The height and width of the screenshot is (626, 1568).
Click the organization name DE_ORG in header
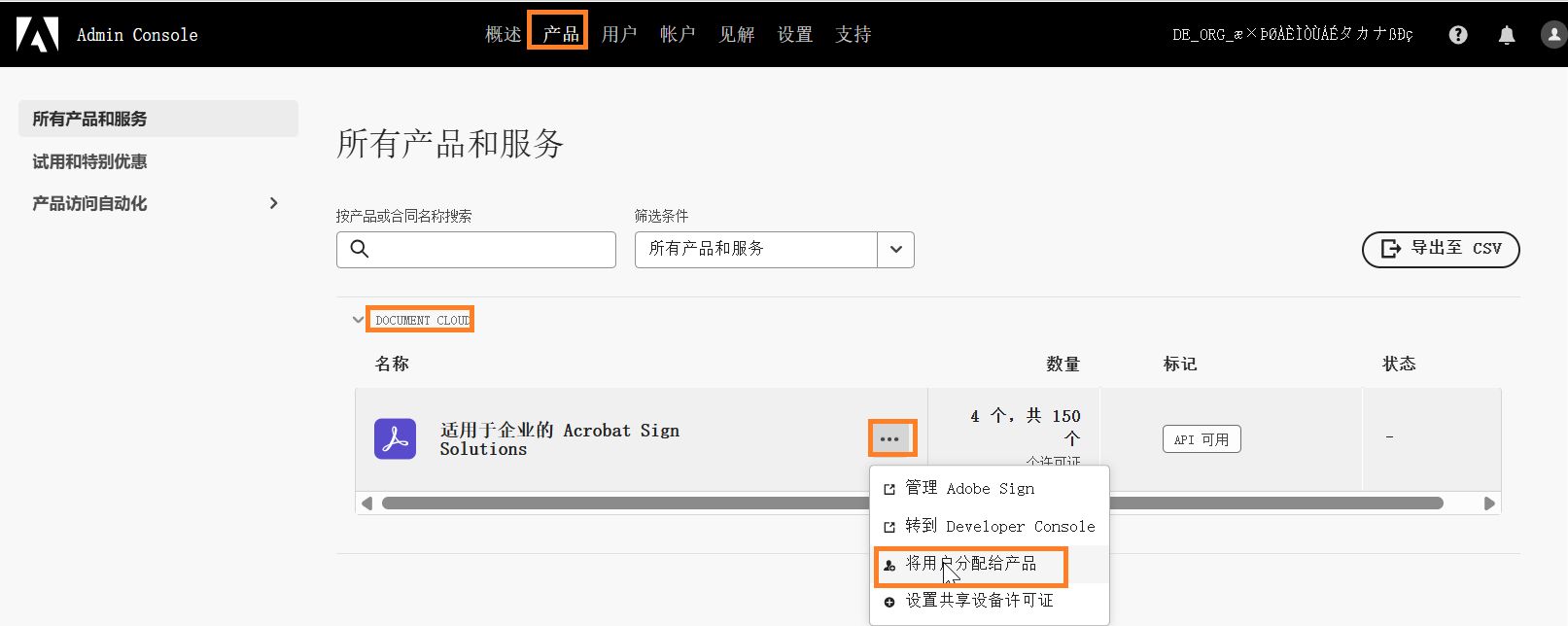[1293, 35]
